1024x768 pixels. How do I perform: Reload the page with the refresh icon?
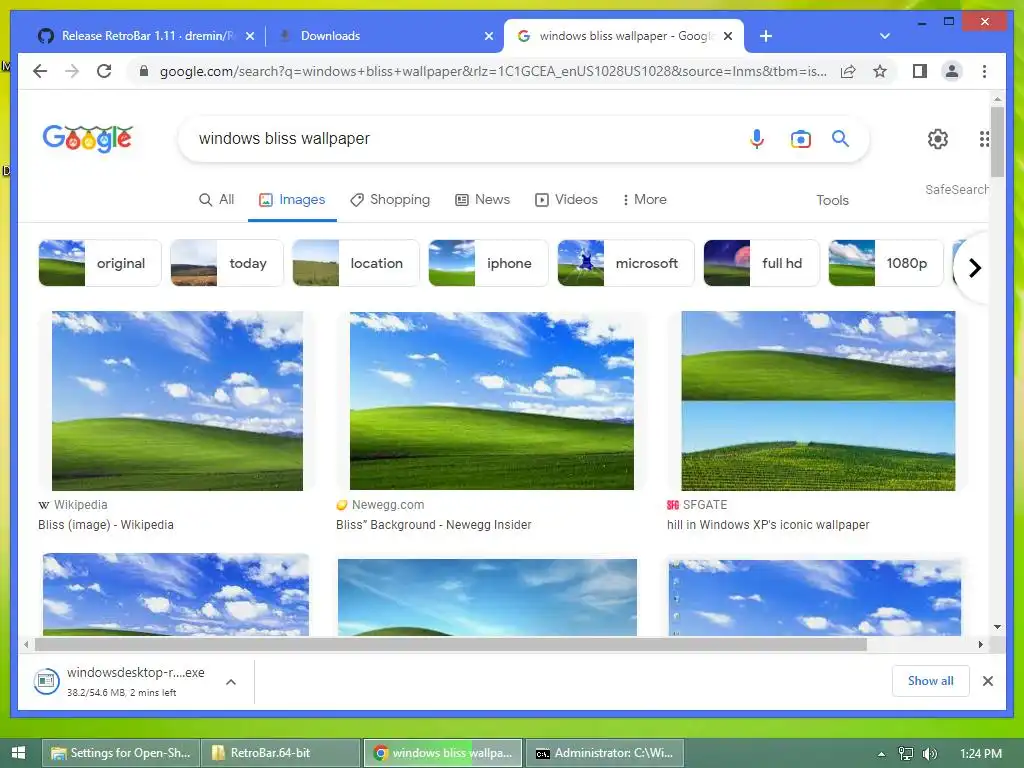104,71
